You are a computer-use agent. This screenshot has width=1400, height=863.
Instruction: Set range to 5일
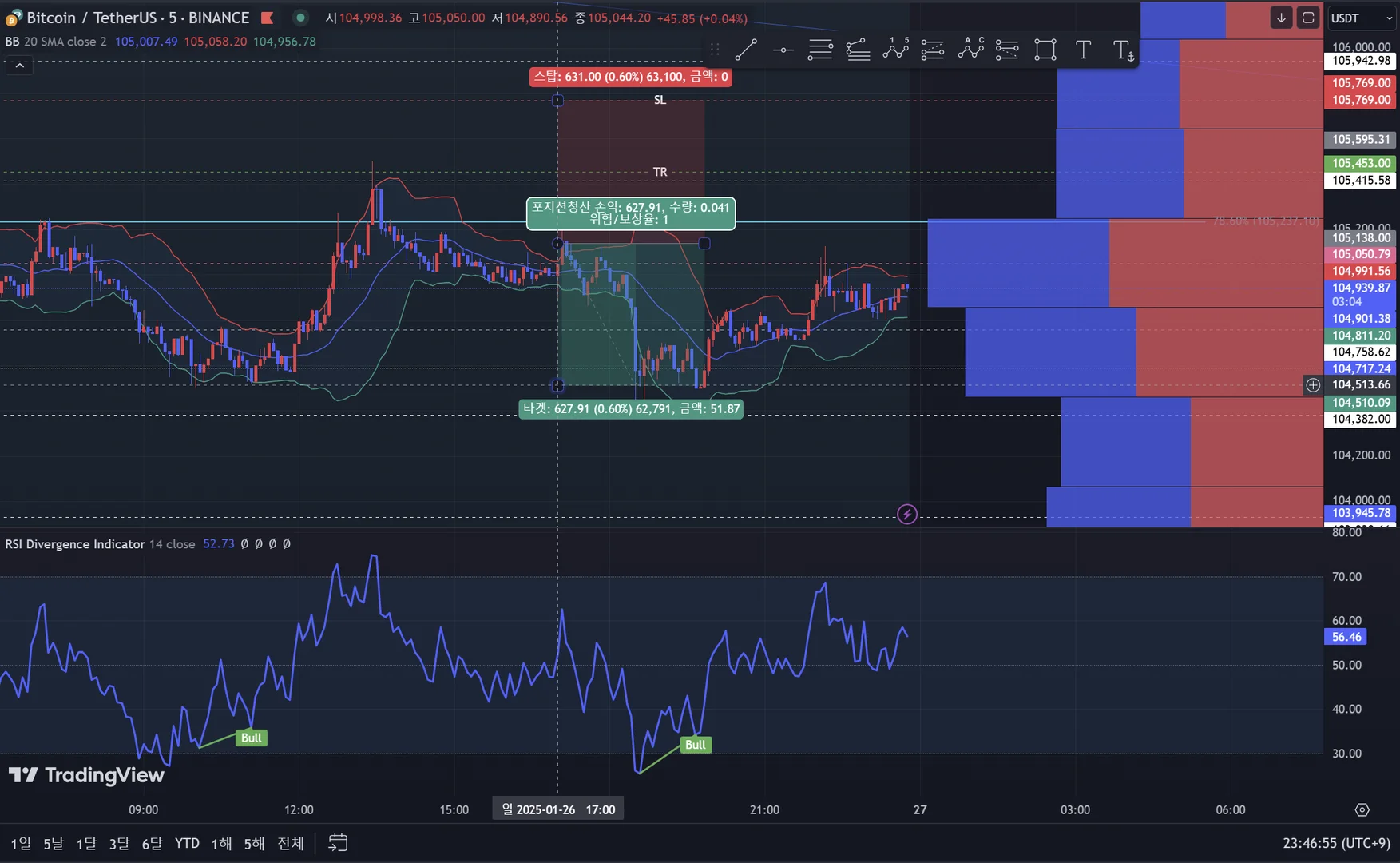54,843
